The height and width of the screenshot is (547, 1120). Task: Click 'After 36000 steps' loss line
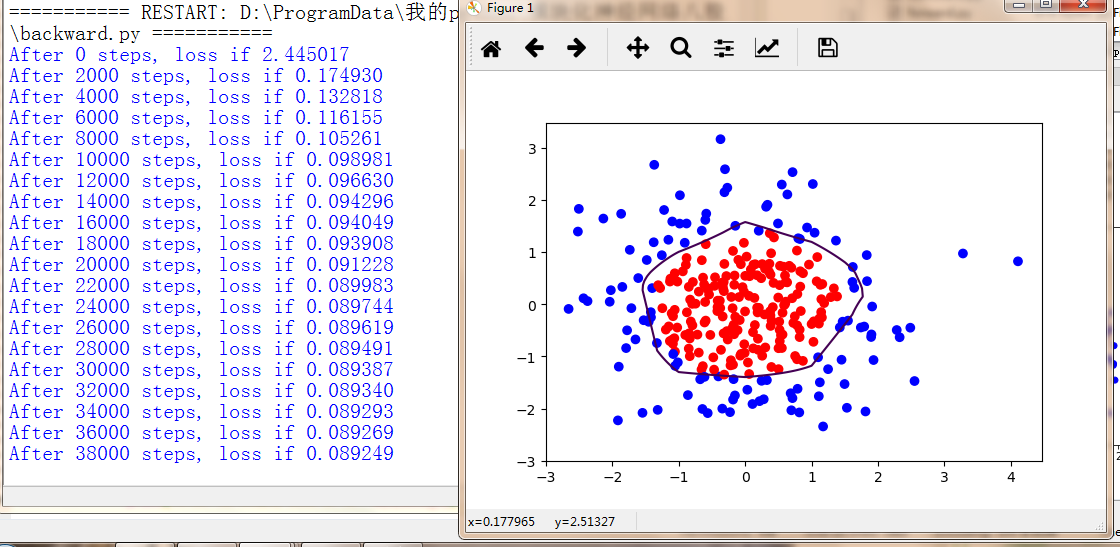pos(201,433)
